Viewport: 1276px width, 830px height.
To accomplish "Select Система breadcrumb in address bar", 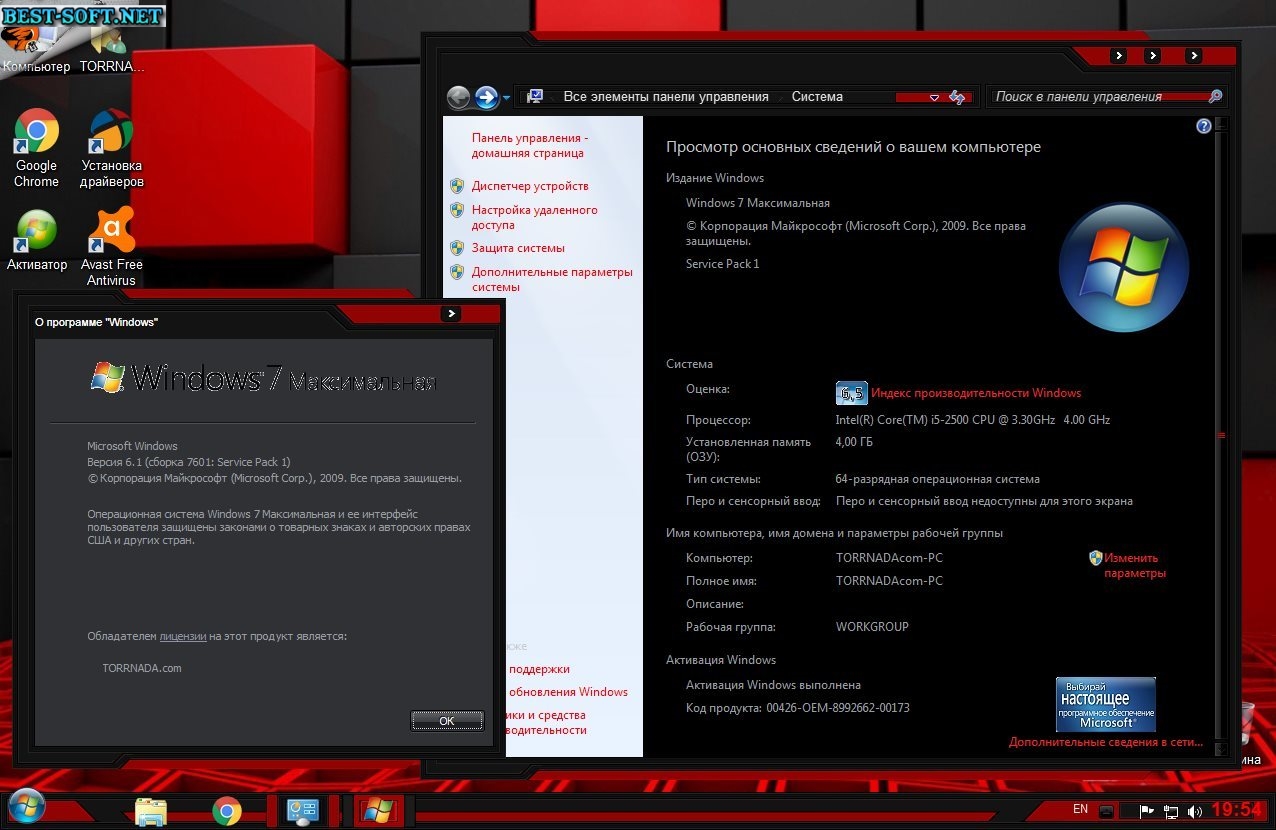I will click(x=817, y=97).
